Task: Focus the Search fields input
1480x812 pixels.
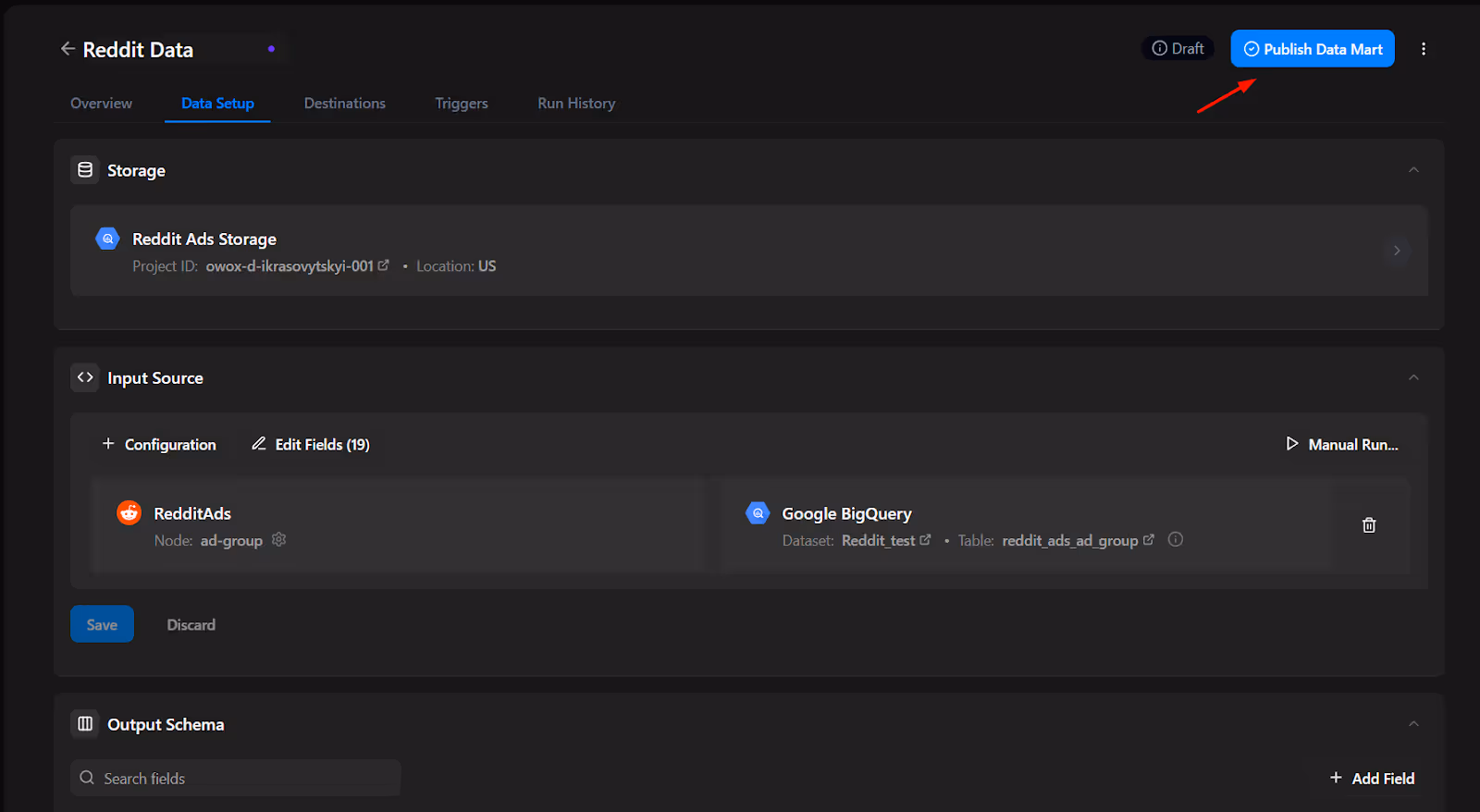Action: pyautogui.click(x=236, y=778)
